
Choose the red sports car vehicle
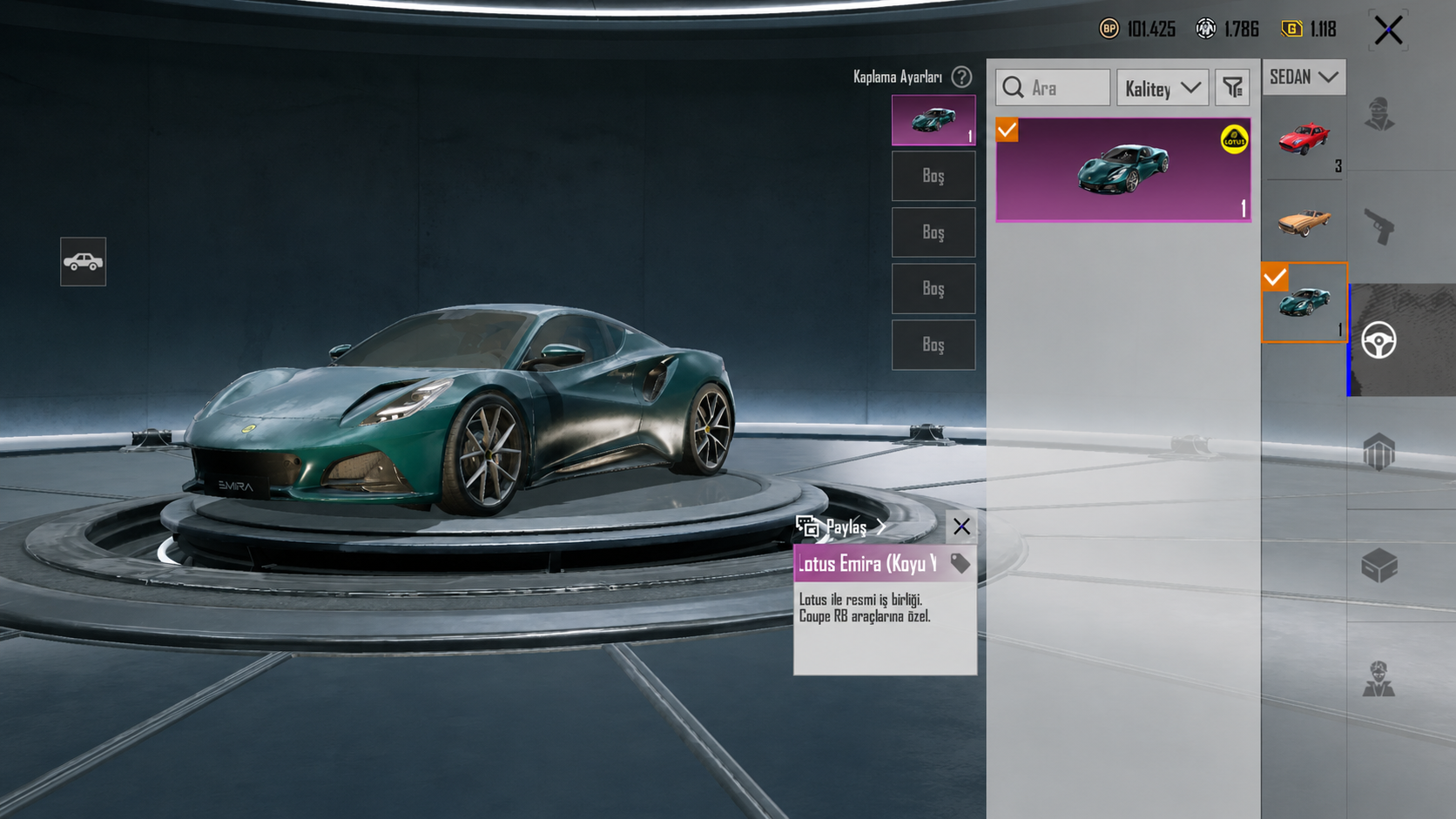[x=1304, y=140]
